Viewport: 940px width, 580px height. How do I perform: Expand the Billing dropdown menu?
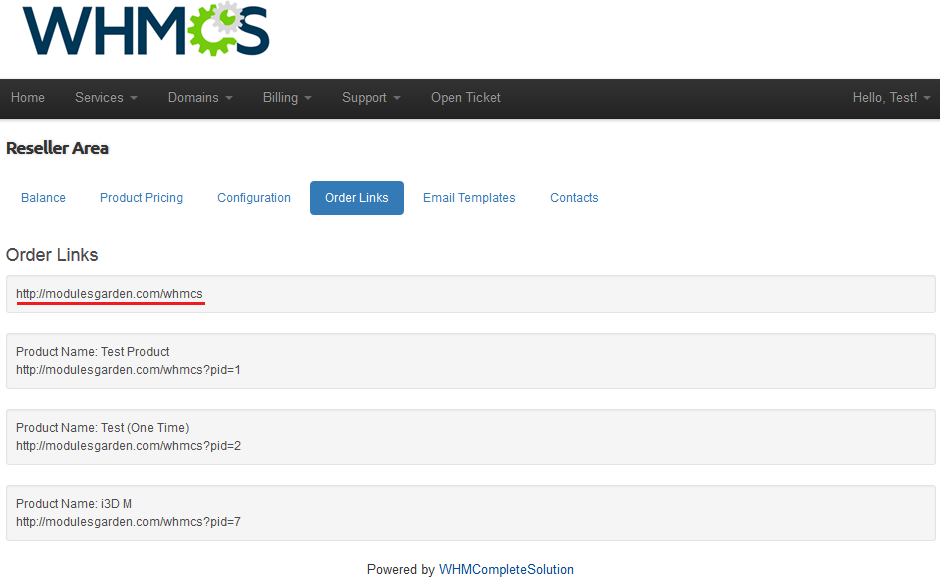point(287,98)
